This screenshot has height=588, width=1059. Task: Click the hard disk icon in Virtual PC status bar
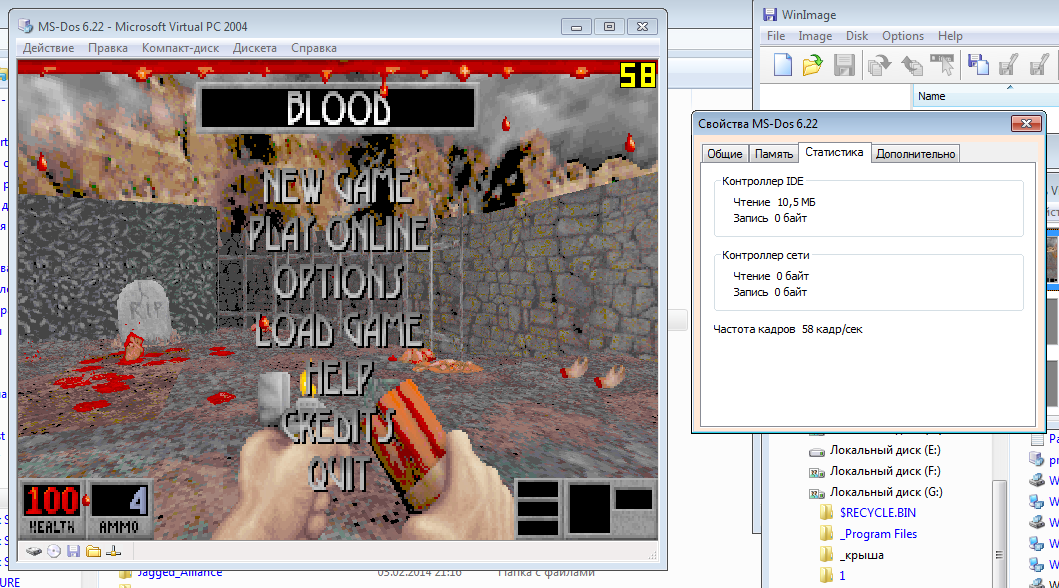34,551
